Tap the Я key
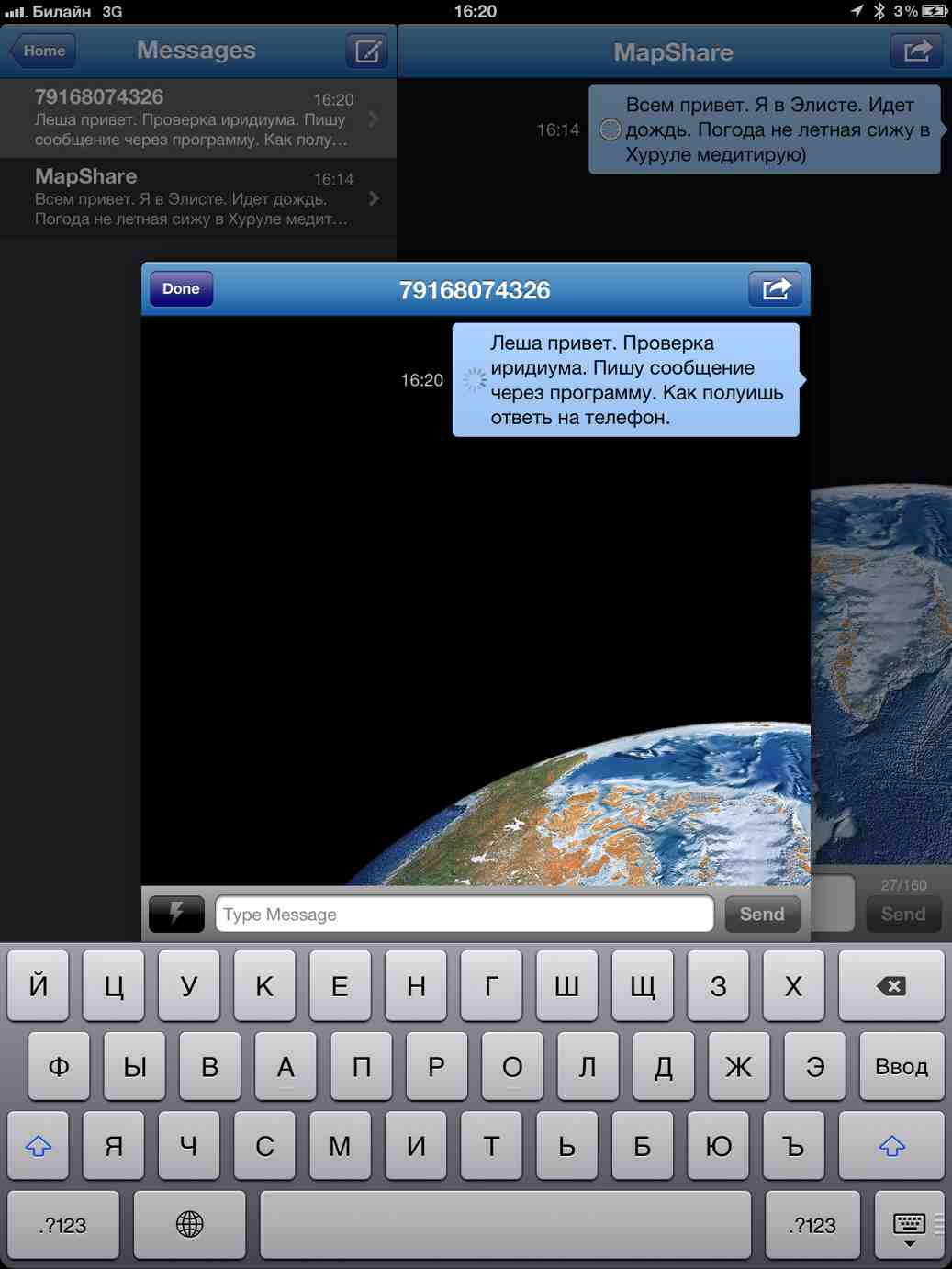This screenshot has height=1269, width=952. click(x=113, y=1146)
